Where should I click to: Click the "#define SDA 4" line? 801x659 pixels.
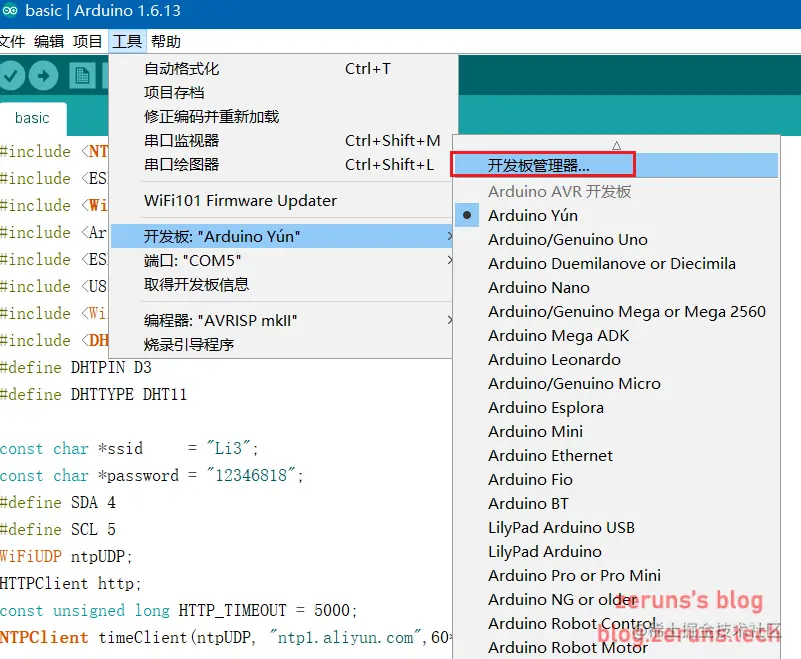pos(58,503)
